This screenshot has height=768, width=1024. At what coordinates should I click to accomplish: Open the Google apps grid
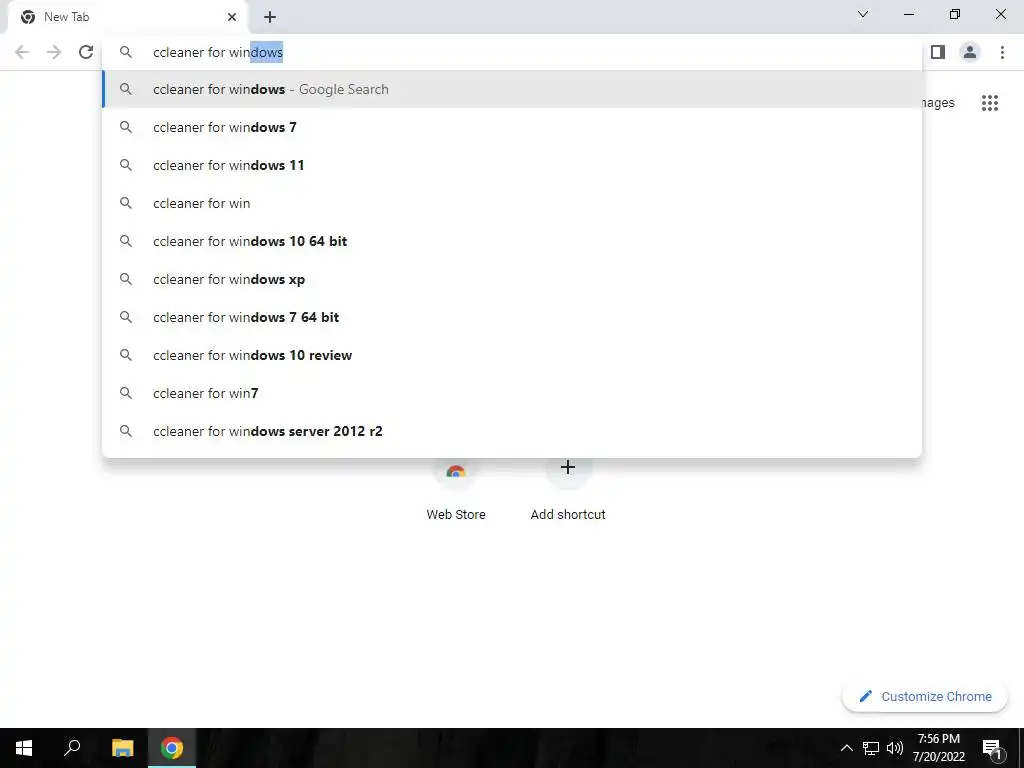coord(990,103)
